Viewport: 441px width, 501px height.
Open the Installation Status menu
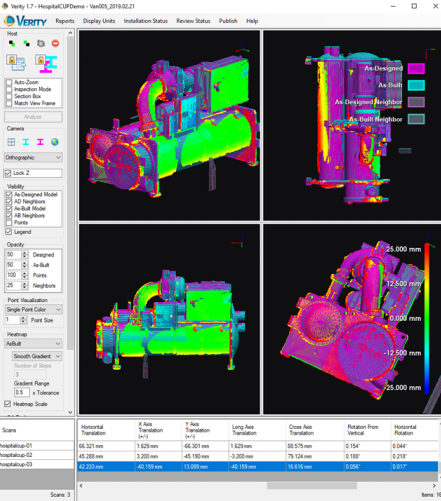pos(146,21)
